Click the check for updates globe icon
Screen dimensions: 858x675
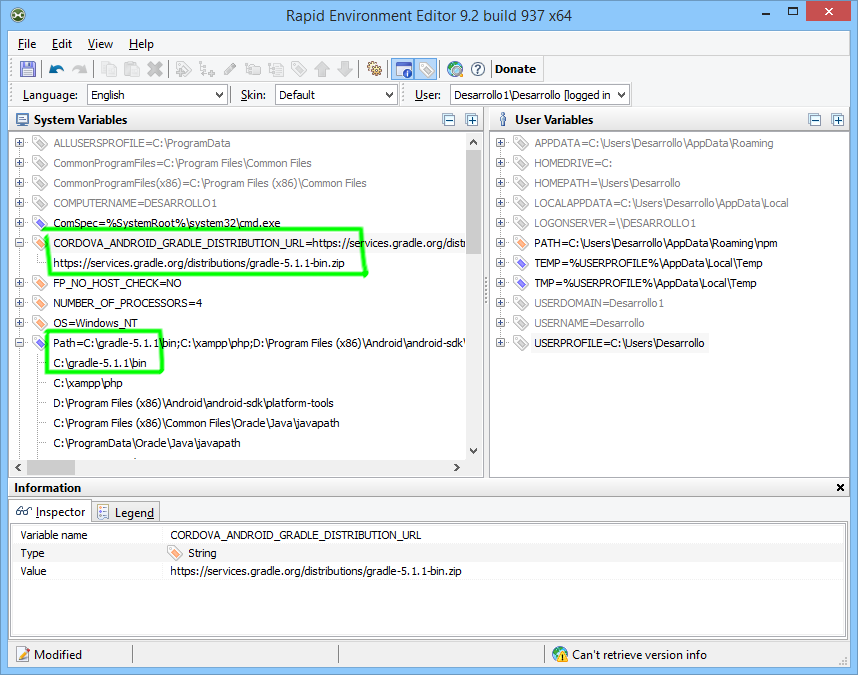pos(455,69)
